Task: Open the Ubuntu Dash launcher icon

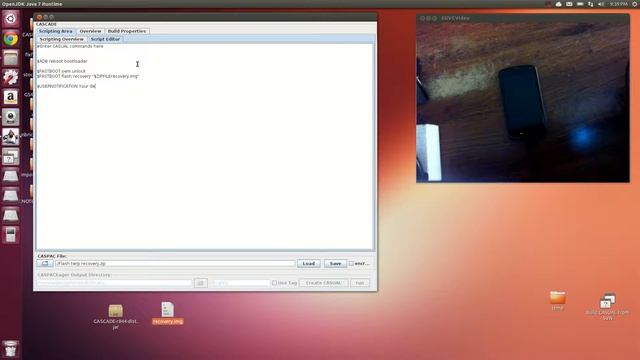Action: (11, 19)
